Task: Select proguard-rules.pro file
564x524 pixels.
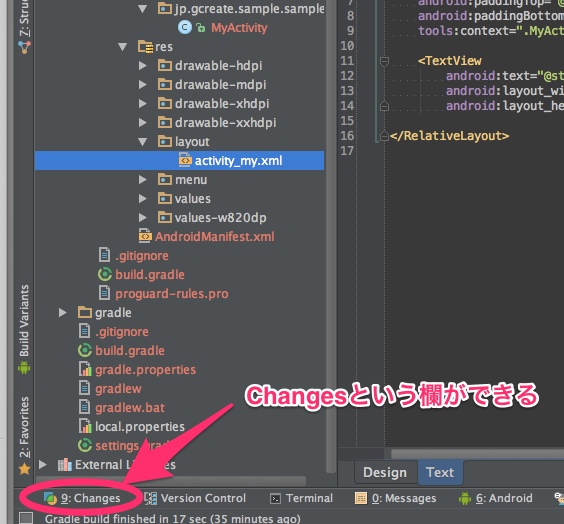Action: 172,294
